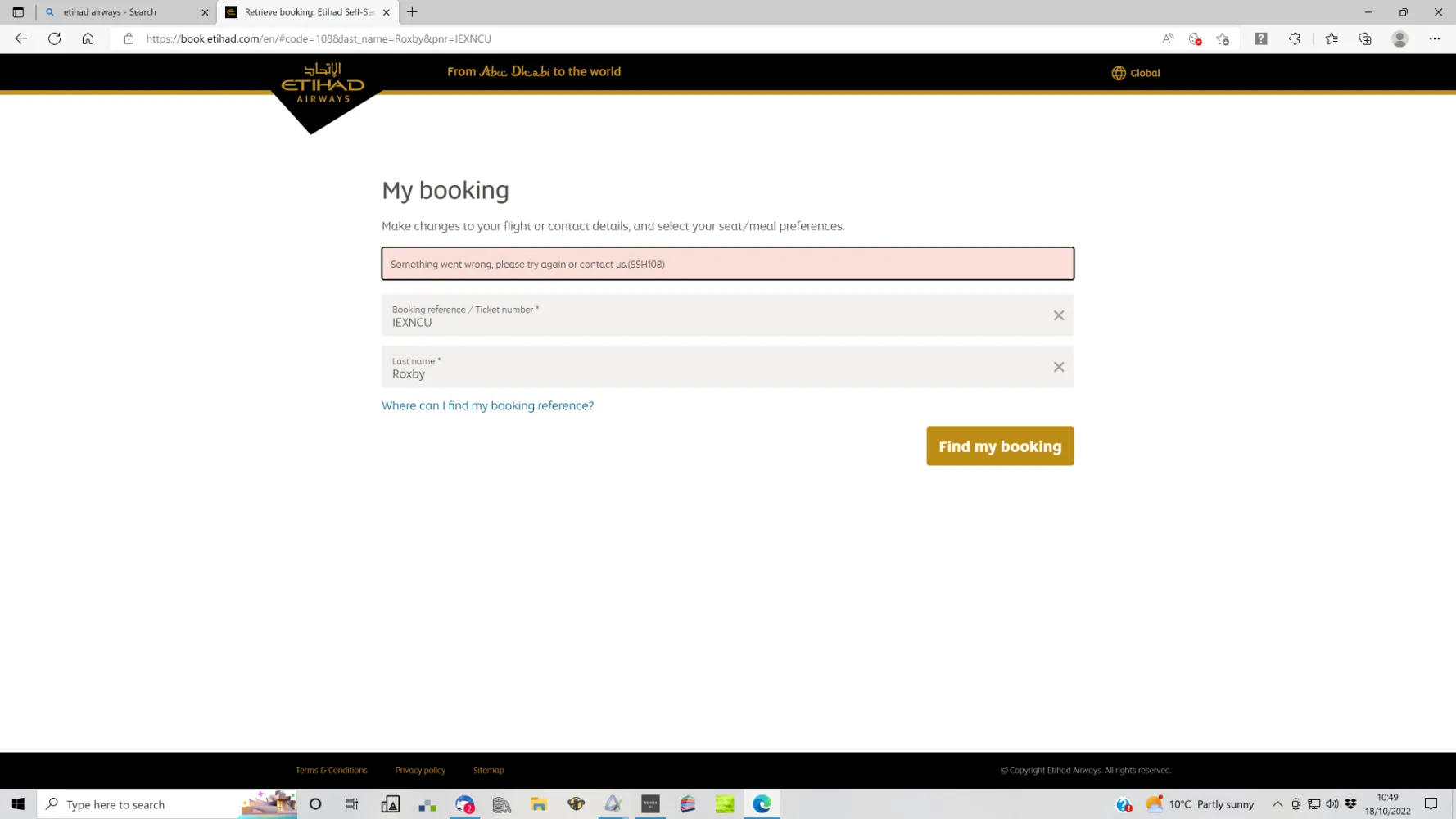This screenshot has width=1456, height=819.
Task: Open Terms & Conditions footer link
Action: 332,770
